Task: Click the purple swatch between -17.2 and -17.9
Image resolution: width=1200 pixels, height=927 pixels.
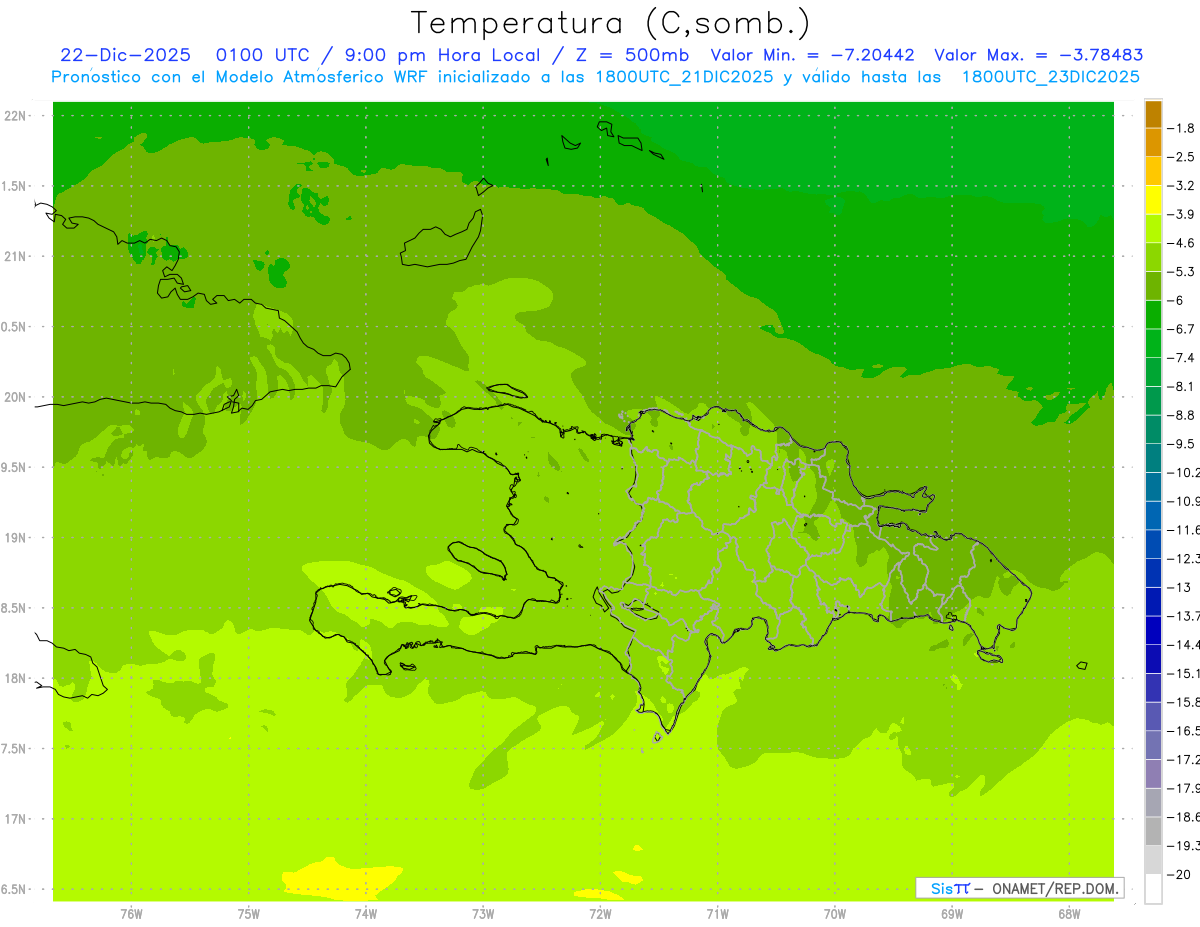Action: point(1153,773)
